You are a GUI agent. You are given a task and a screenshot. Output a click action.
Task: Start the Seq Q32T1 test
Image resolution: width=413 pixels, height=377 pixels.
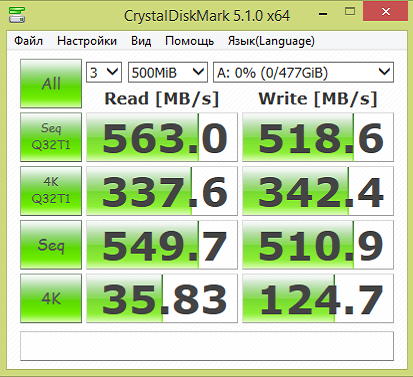[x=51, y=137]
